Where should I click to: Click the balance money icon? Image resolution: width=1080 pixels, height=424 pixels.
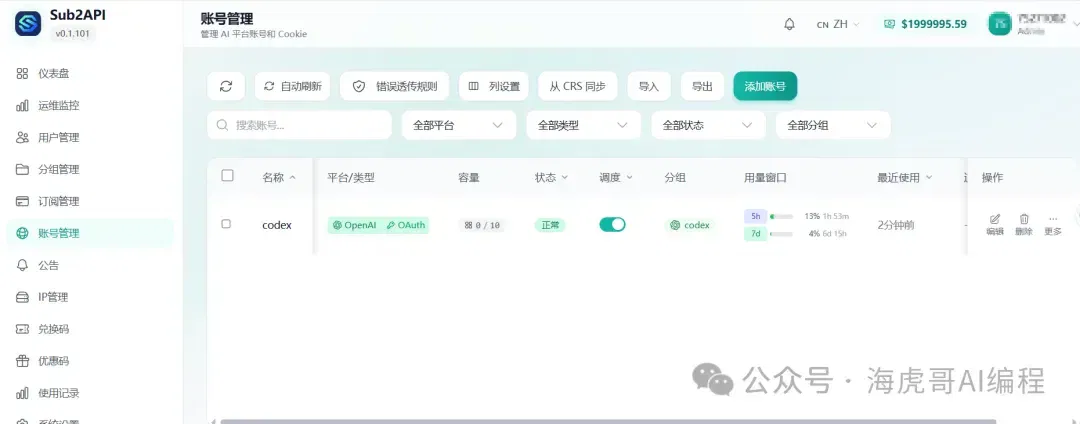tap(889, 24)
